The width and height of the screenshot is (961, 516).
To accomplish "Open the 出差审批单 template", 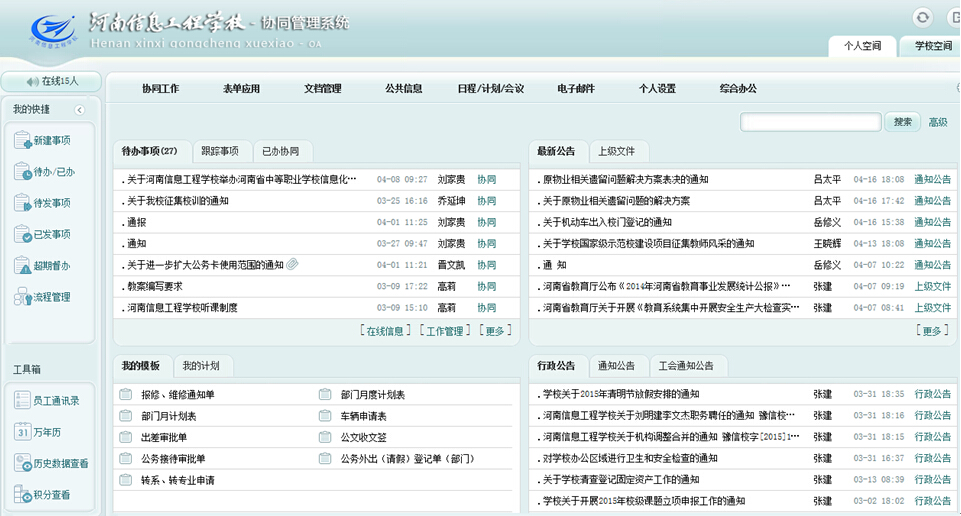I will tap(164, 437).
